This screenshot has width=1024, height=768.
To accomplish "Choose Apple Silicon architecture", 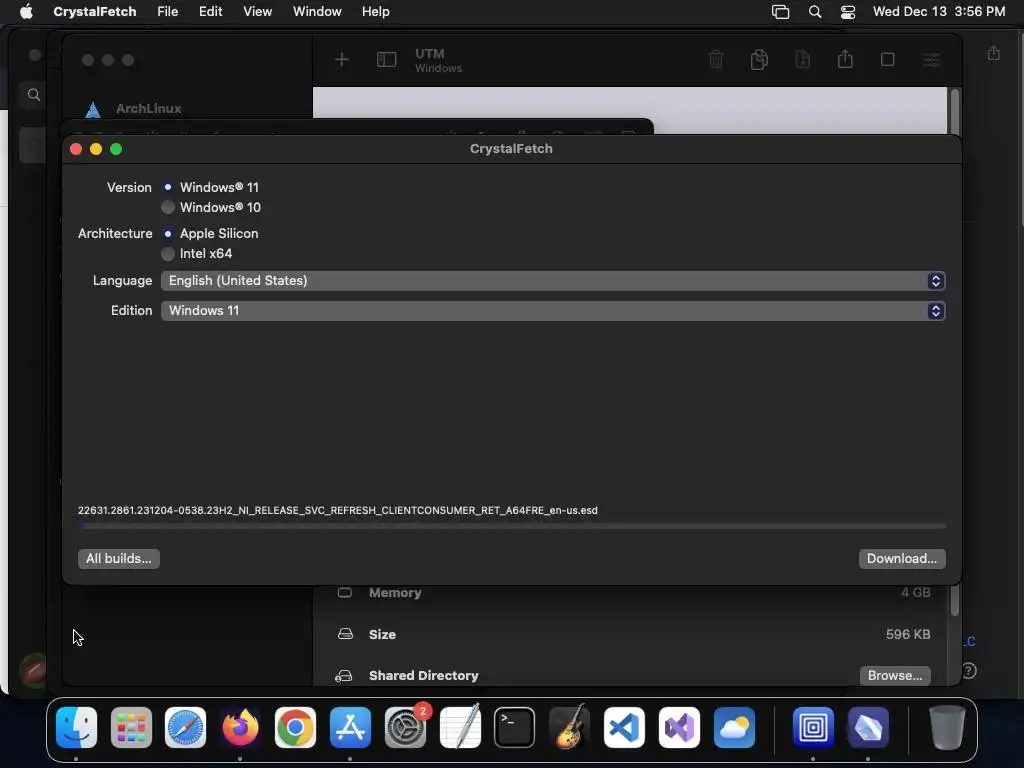I will [168, 233].
